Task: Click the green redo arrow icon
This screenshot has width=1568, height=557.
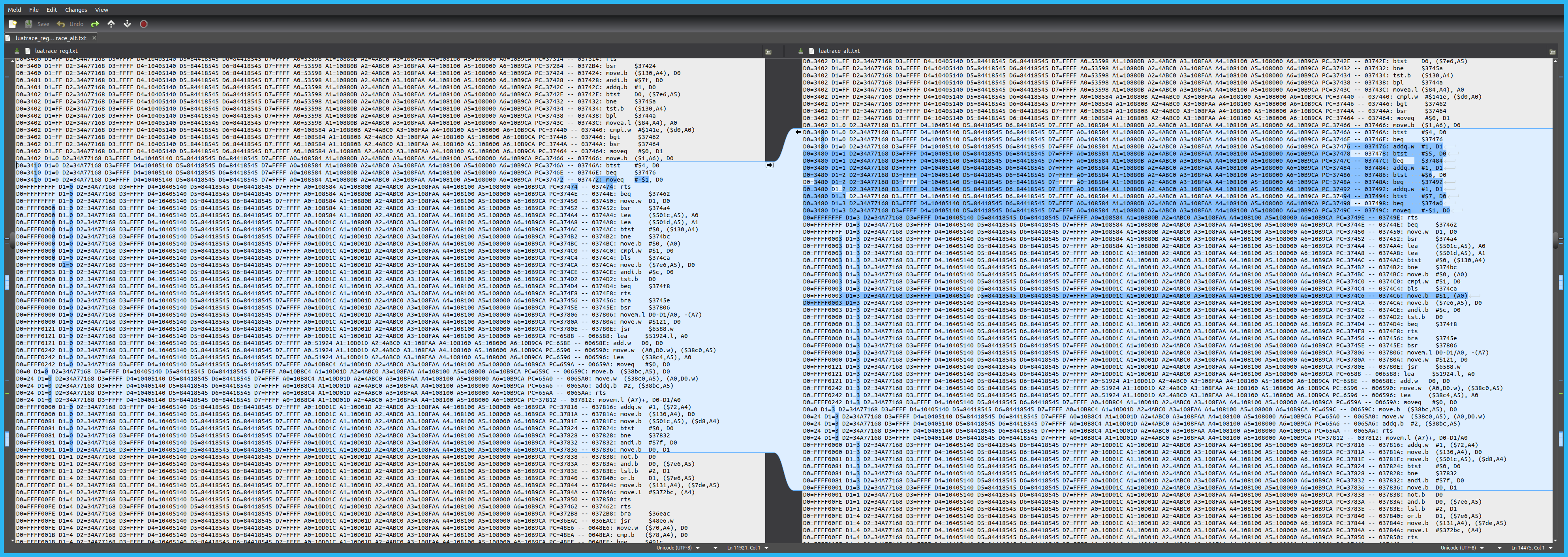Action: tap(95, 24)
